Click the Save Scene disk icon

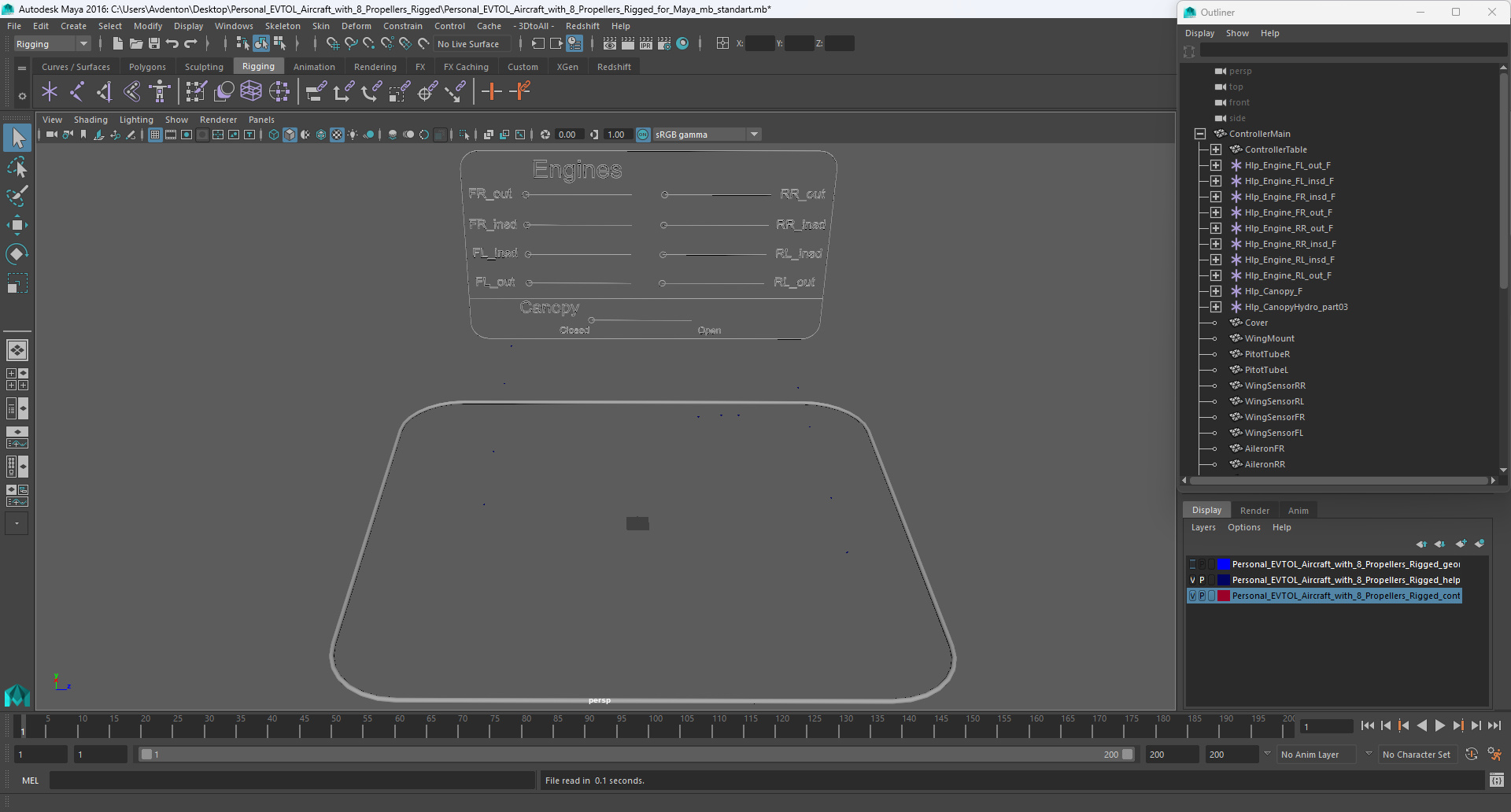(154, 44)
